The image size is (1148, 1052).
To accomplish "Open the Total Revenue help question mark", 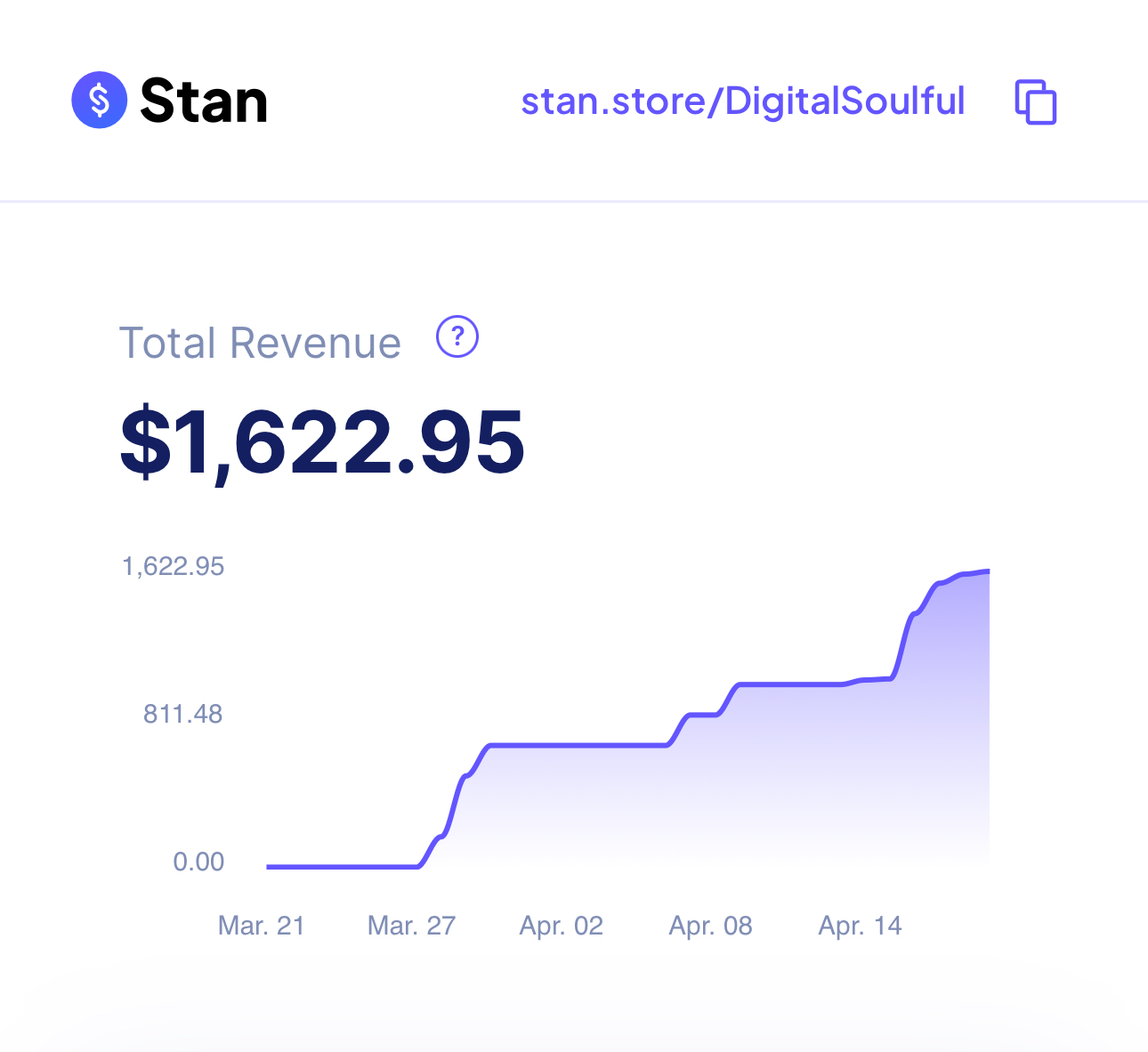I will pyautogui.click(x=457, y=337).
